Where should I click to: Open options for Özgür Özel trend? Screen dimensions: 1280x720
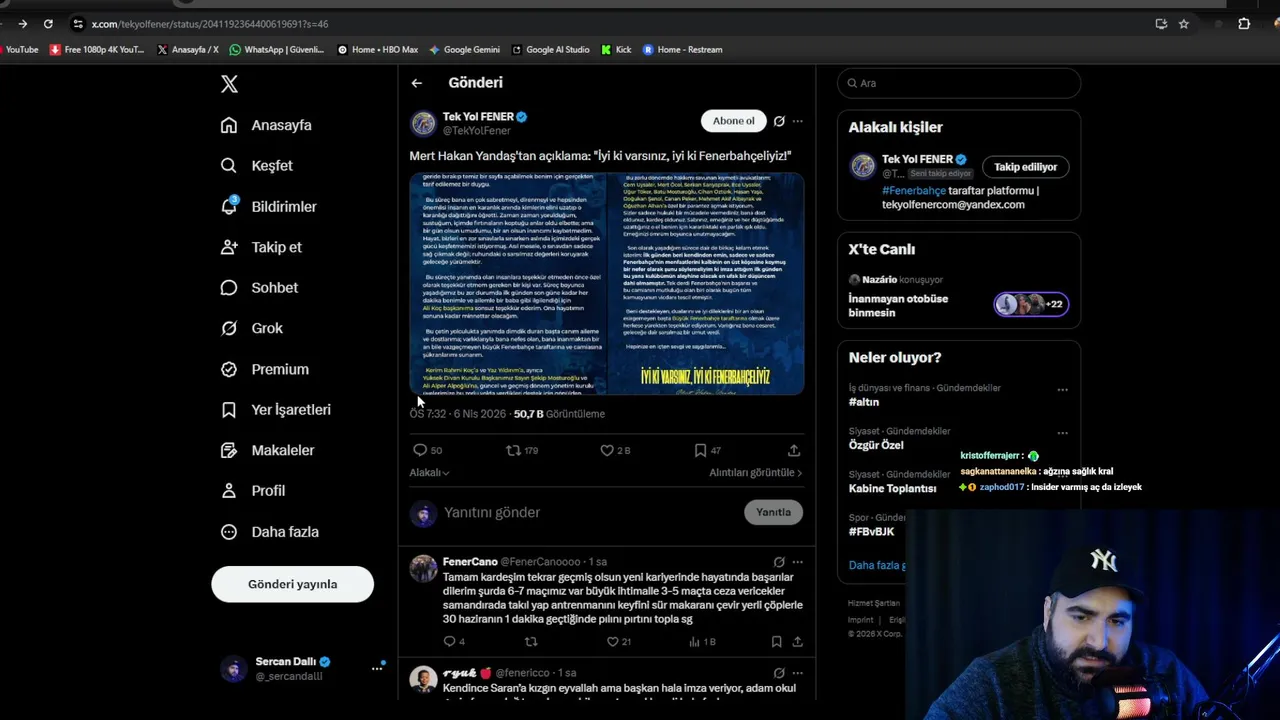pyautogui.click(x=1062, y=432)
